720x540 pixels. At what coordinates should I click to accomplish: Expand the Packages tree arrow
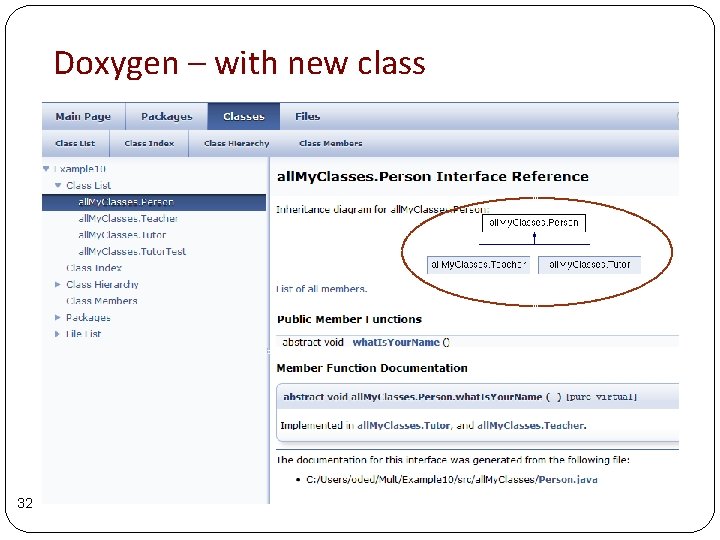click(x=57, y=317)
